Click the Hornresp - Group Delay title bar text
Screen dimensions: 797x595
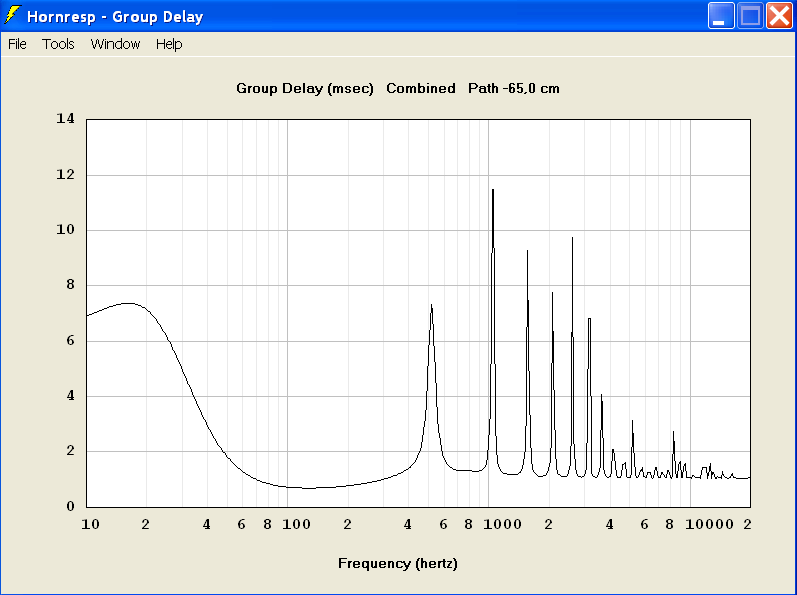click(115, 17)
